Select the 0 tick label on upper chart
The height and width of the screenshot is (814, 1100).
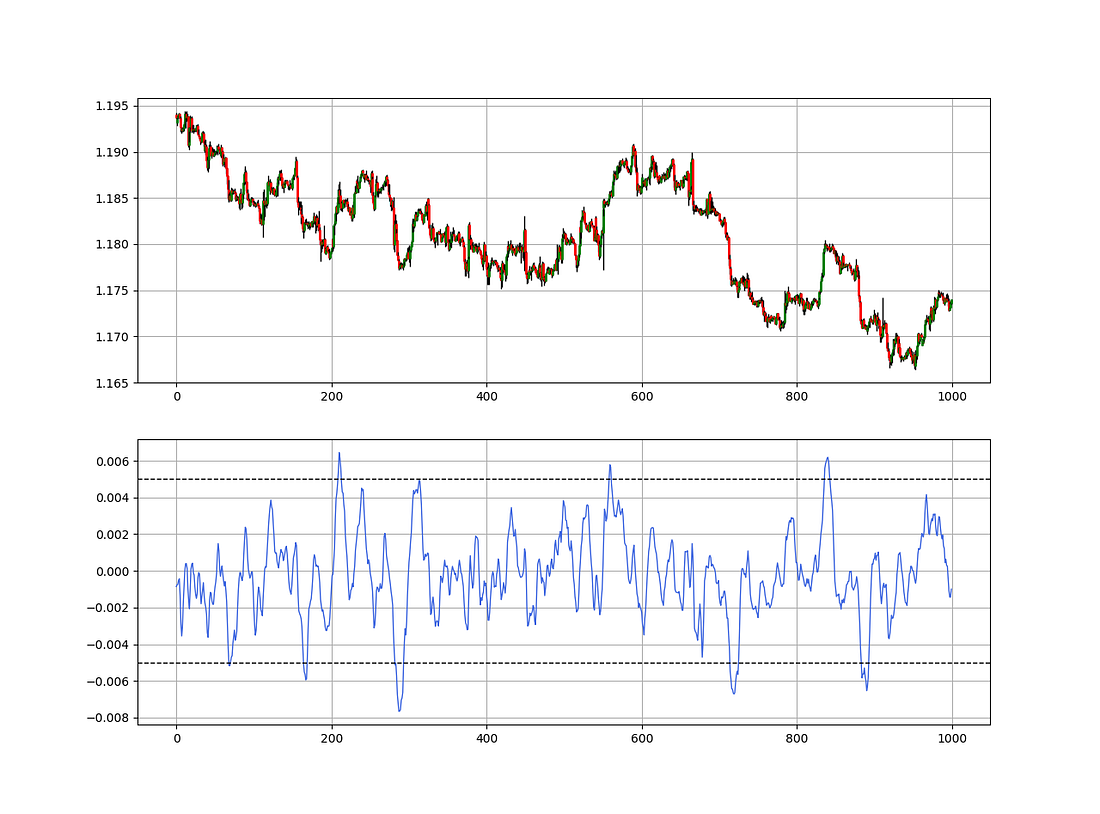(178, 398)
